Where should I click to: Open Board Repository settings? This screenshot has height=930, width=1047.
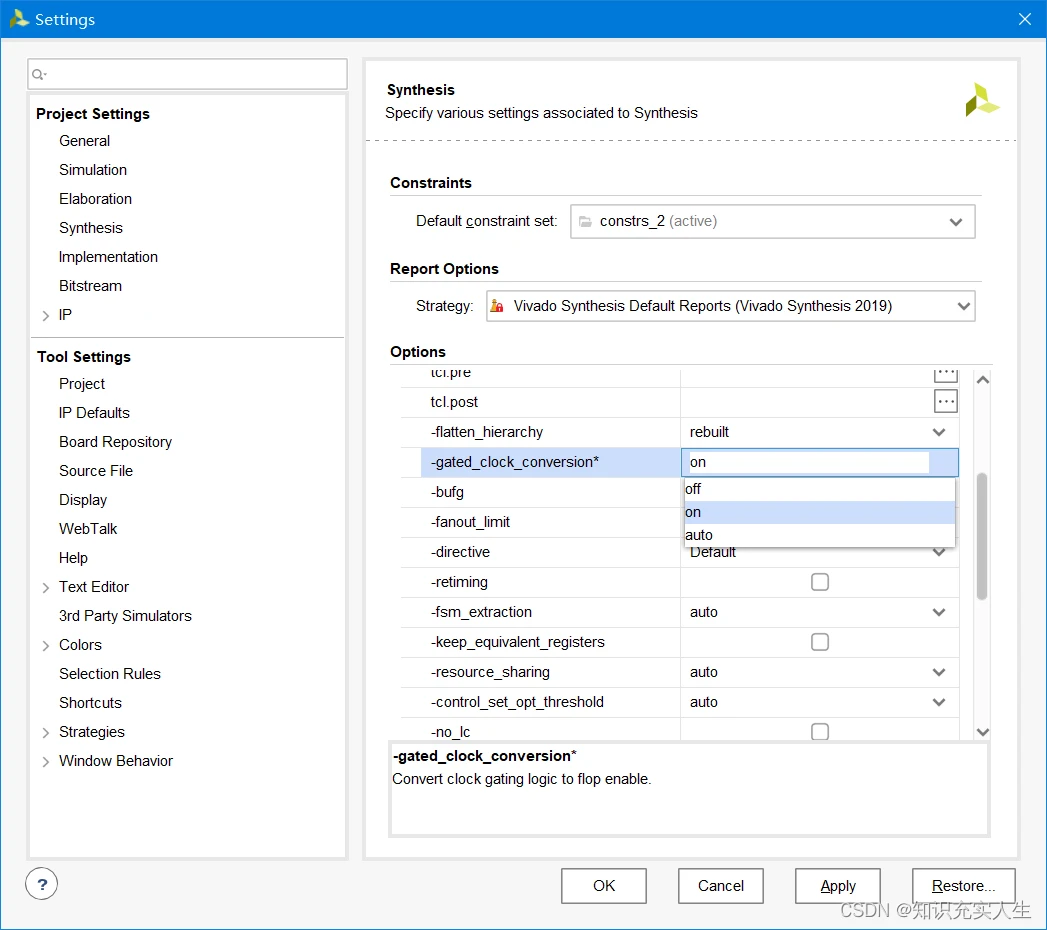pyautogui.click(x=116, y=442)
